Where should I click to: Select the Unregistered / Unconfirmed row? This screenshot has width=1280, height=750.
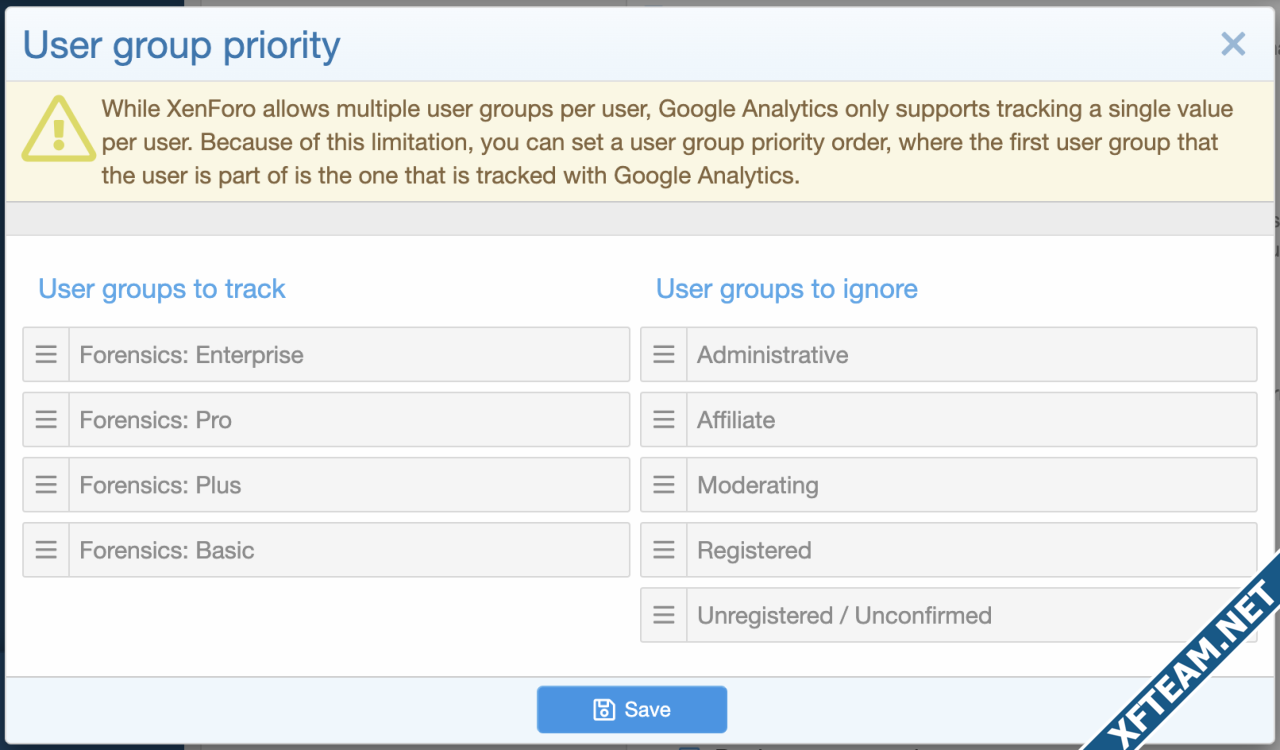click(x=949, y=614)
